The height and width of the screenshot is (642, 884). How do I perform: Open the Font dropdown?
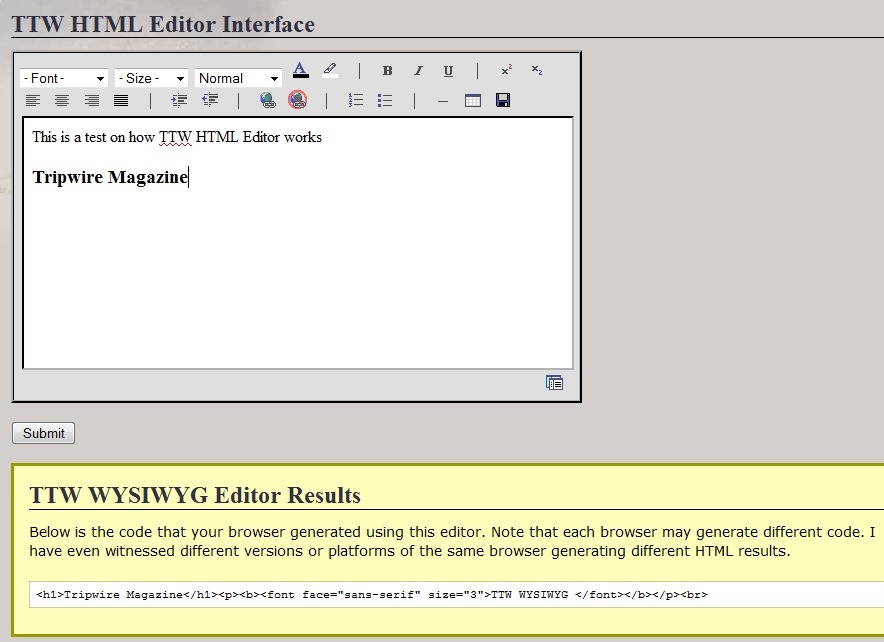click(x=64, y=78)
